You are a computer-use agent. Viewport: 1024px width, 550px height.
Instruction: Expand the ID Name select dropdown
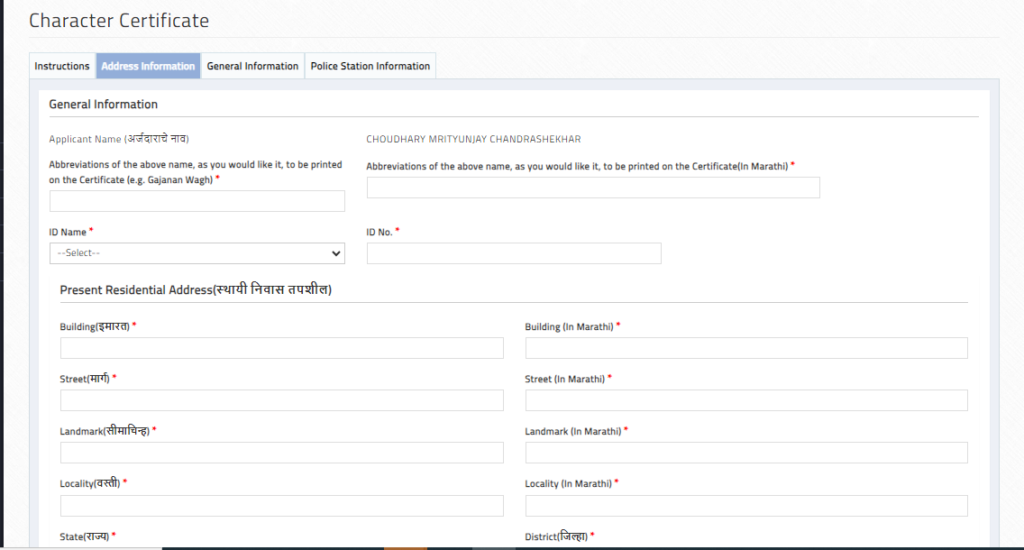(197, 253)
